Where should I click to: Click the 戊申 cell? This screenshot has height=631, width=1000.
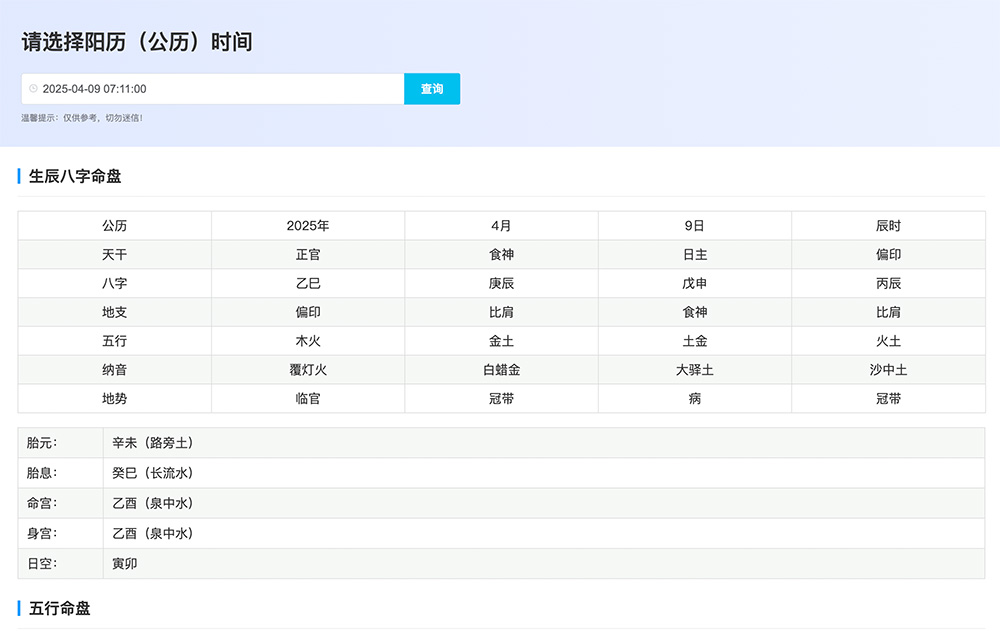click(x=695, y=283)
